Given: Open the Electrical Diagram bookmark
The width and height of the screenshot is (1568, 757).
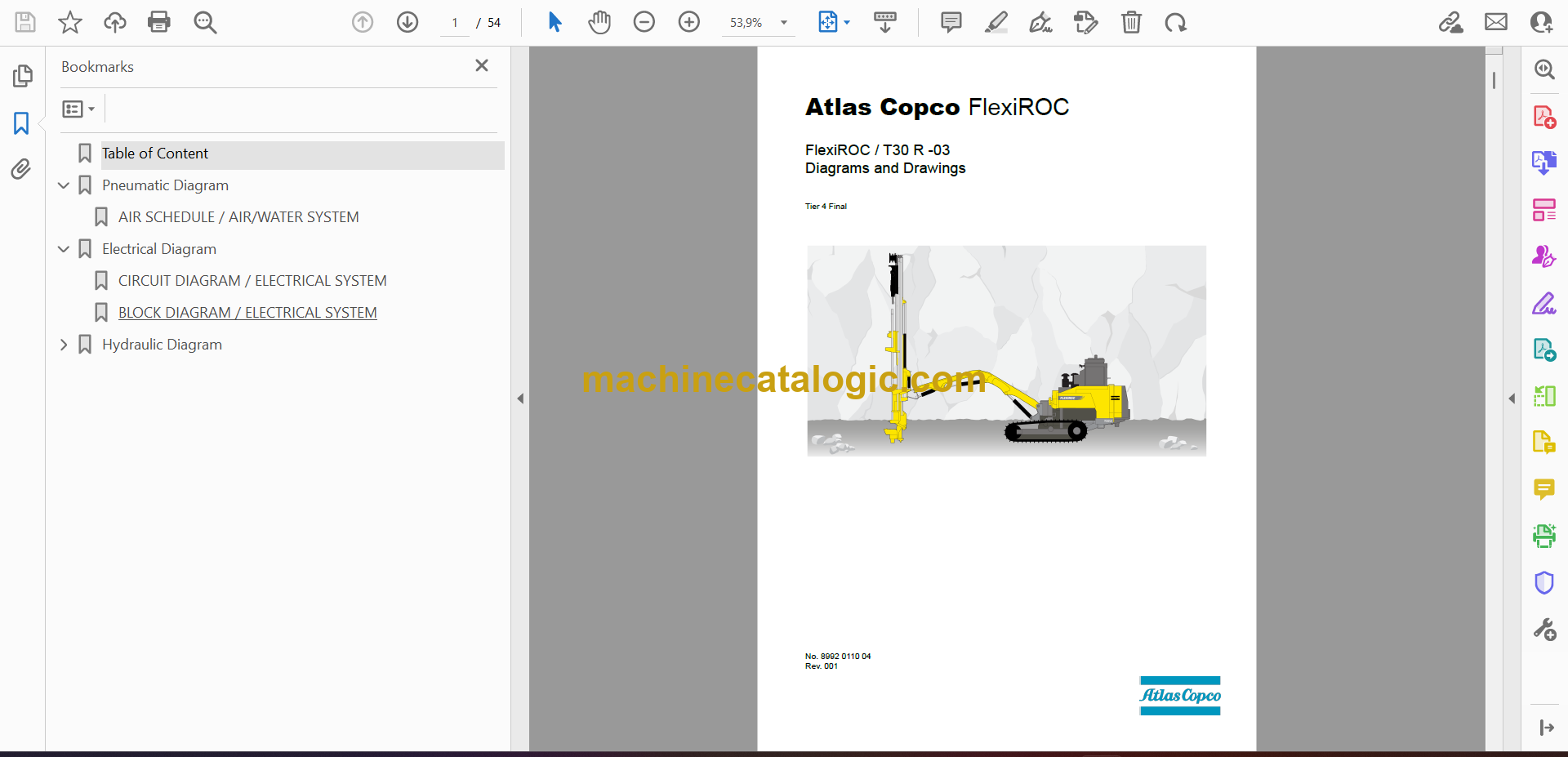Looking at the screenshot, I should coord(159,249).
